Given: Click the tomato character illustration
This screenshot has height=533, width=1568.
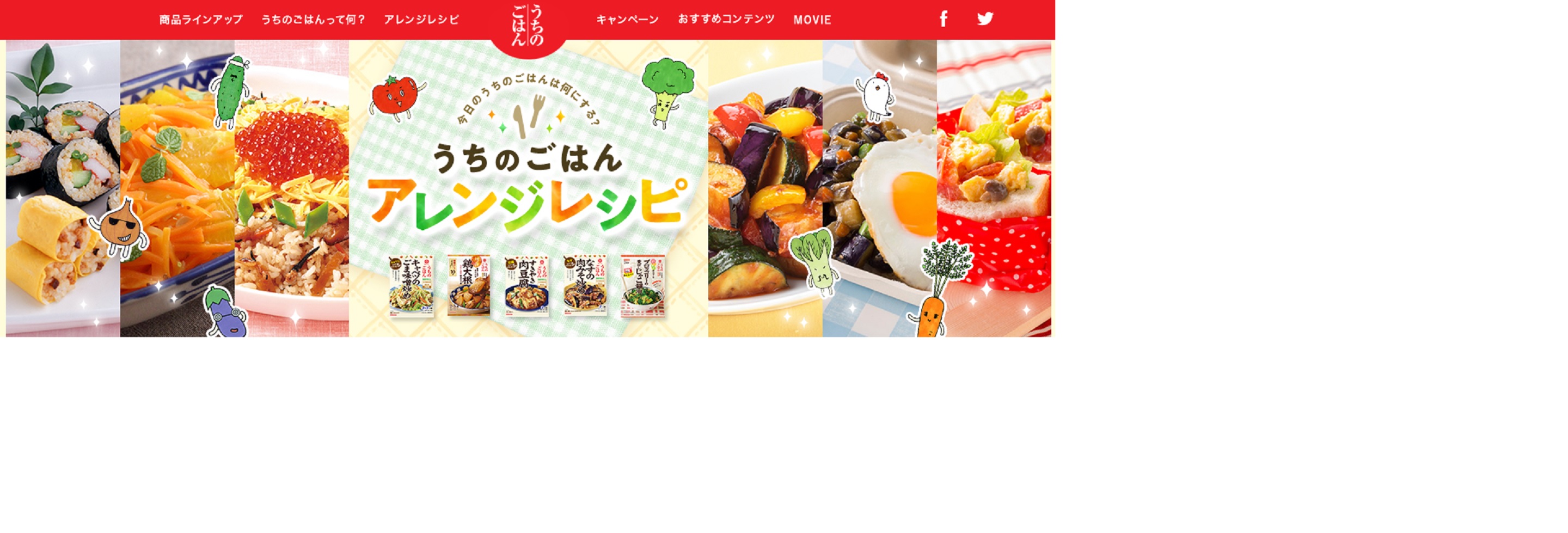Looking at the screenshot, I should (396, 96).
